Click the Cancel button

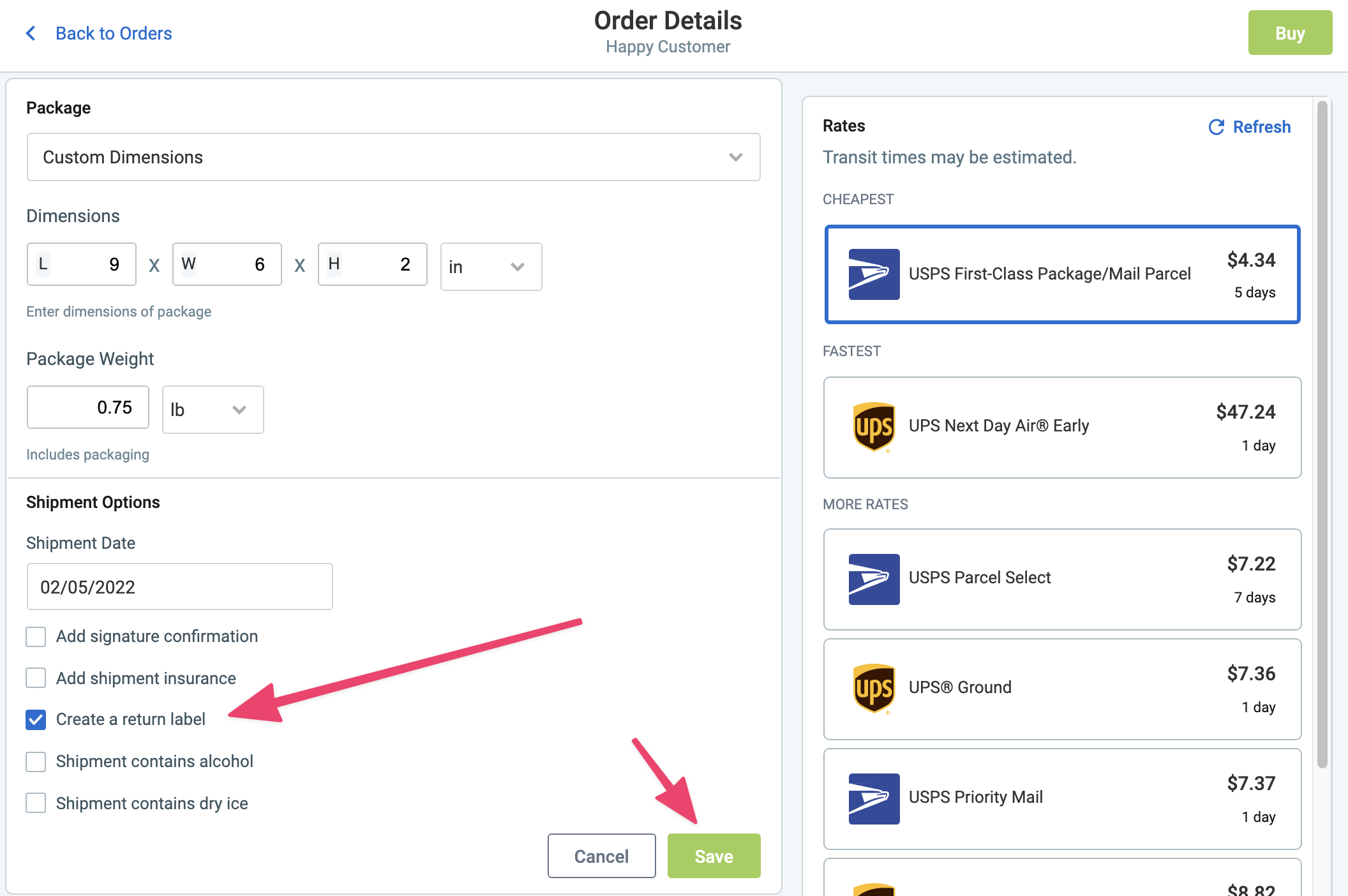pyautogui.click(x=601, y=856)
